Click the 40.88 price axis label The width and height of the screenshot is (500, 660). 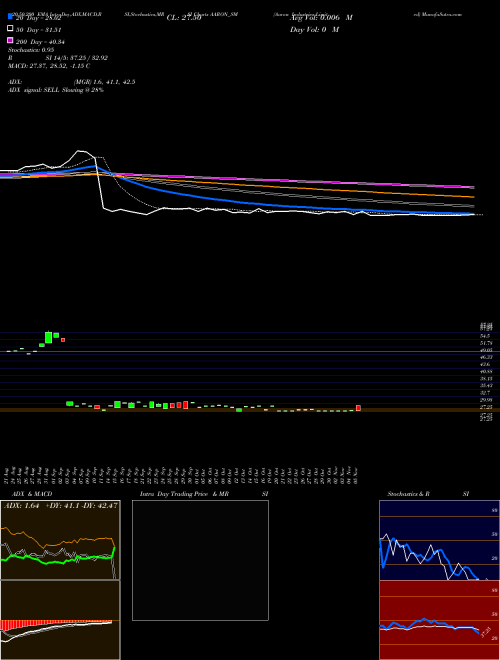coord(486,371)
